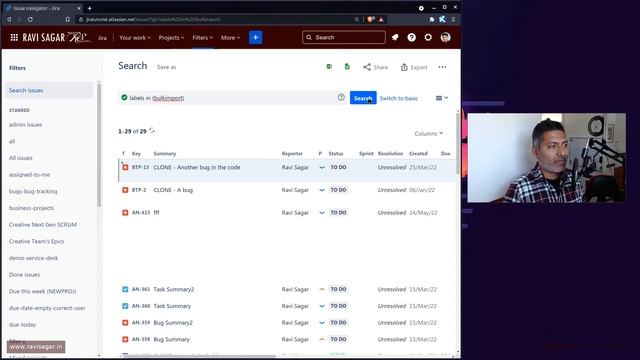This screenshot has width=640, height=360.
Task: Sort by Status column header
Action: click(336, 153)
